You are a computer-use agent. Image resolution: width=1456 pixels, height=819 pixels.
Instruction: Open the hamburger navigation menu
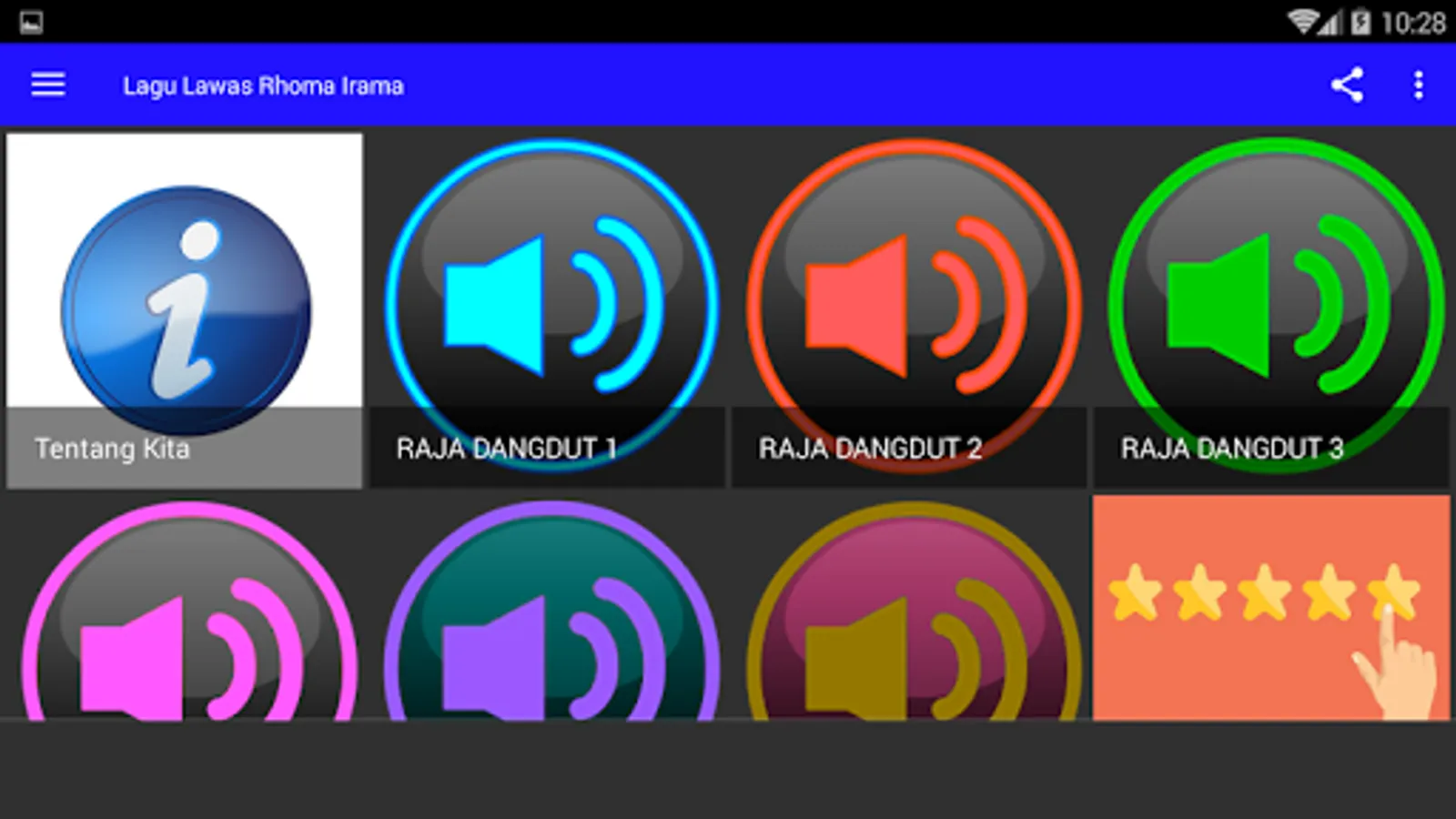tap(48, 85)
